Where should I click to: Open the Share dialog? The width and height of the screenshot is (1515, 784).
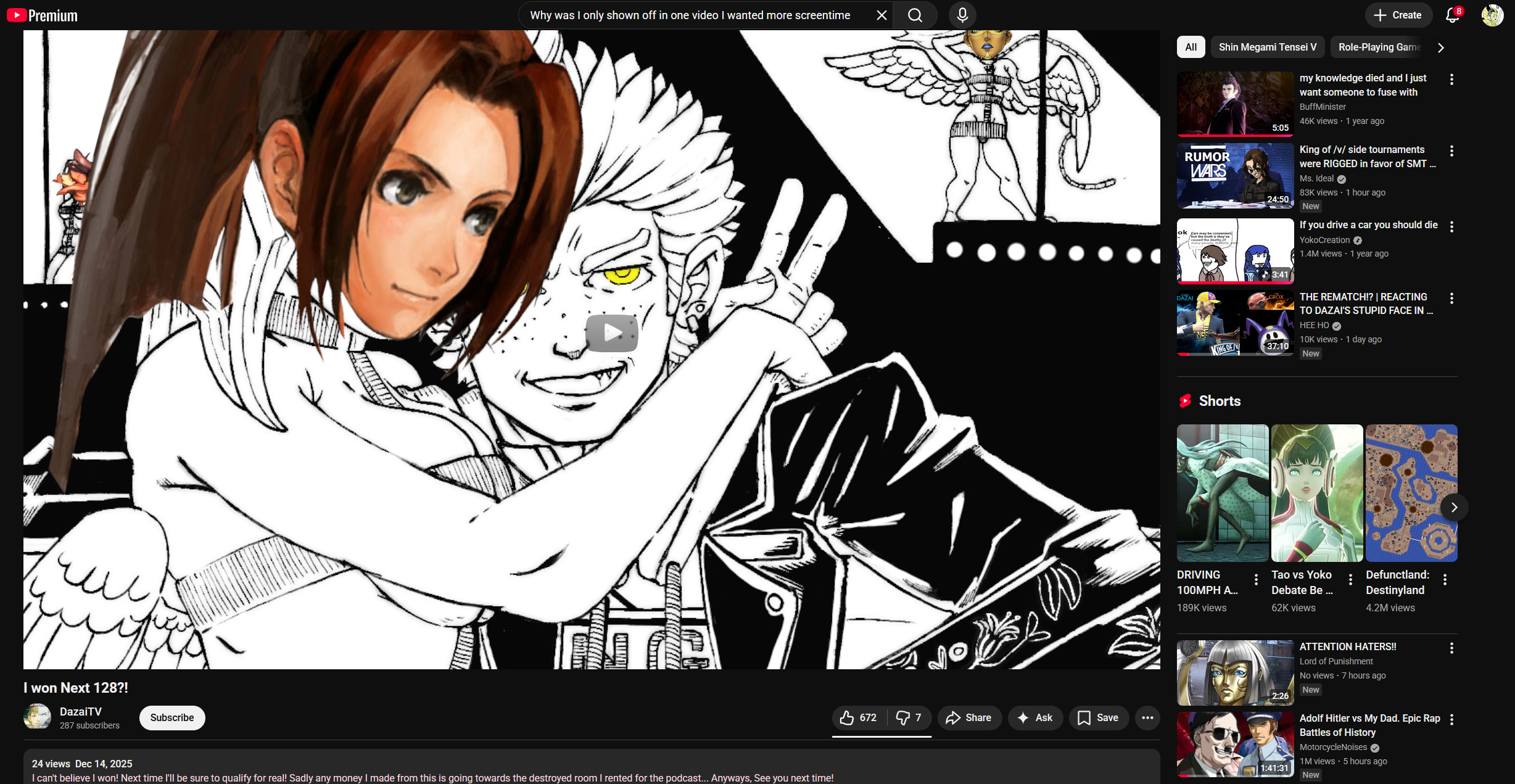coord(968,717)
